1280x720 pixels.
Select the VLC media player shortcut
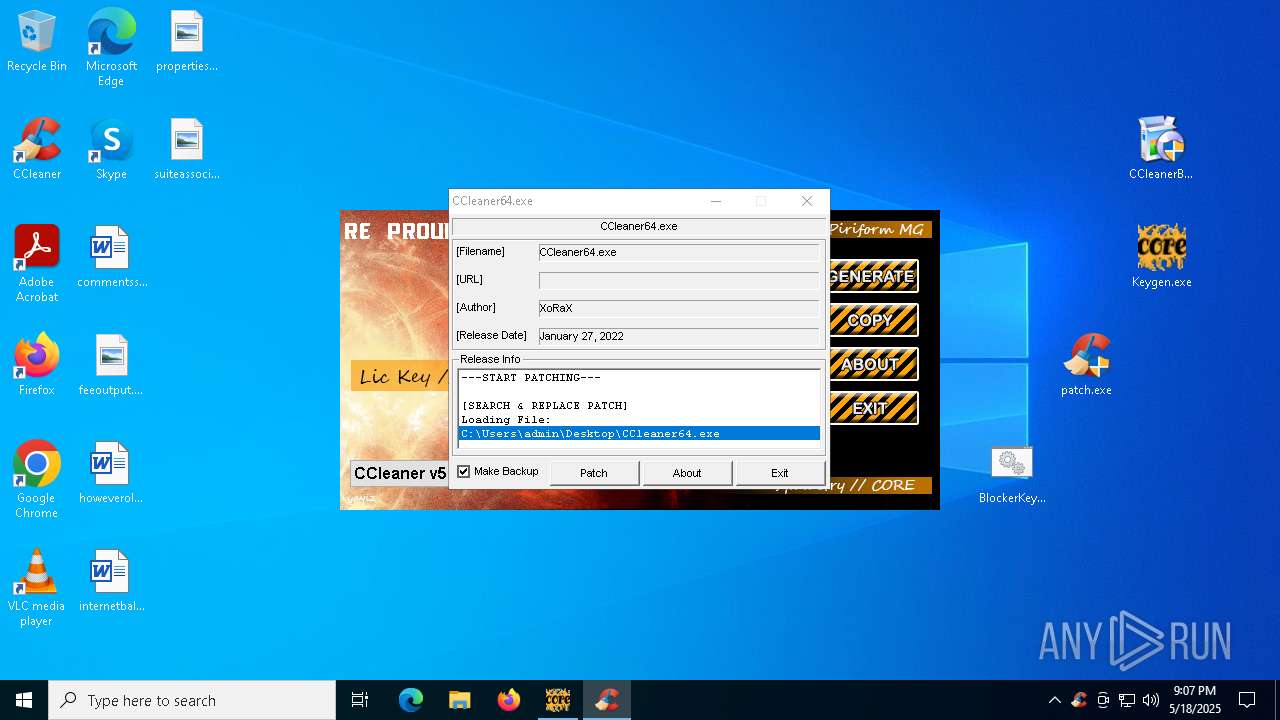[x=37, y=588]
